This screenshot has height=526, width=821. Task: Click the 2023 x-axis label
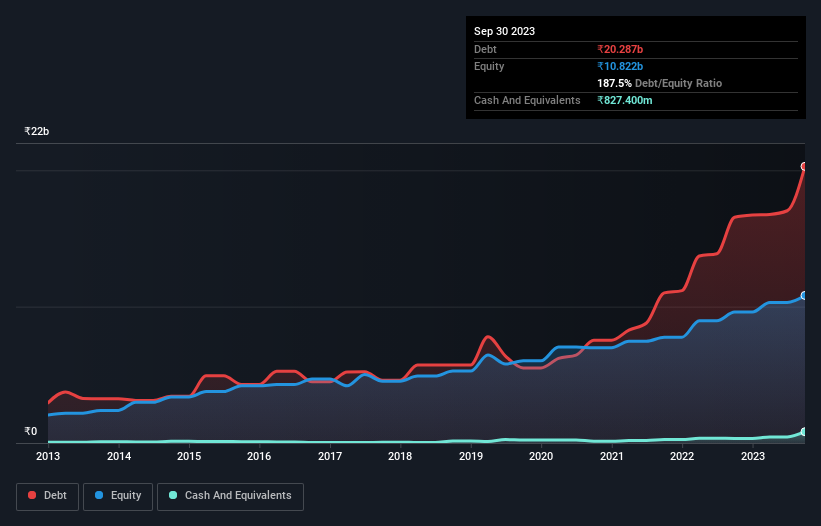[x=753, y=456]
